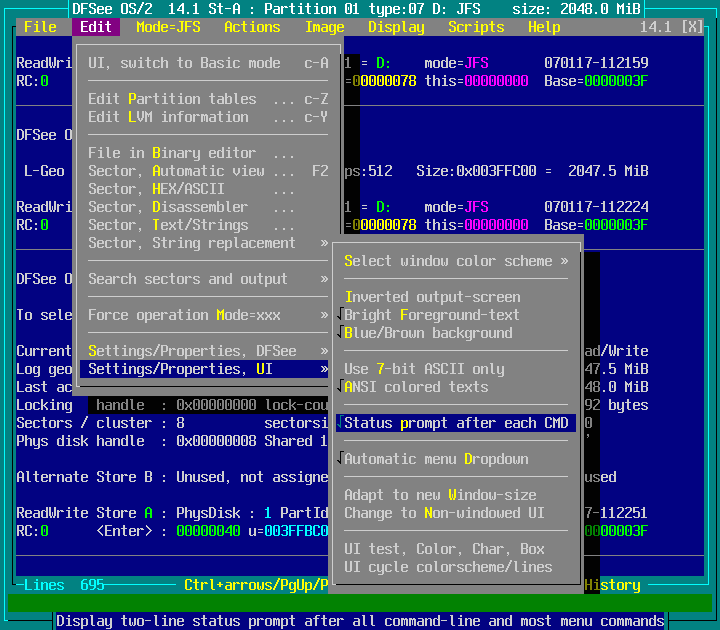The width and height of the screenshot is (720, 630).
Task: Click Base=0000003F in top output
Action: pos(596,81)
